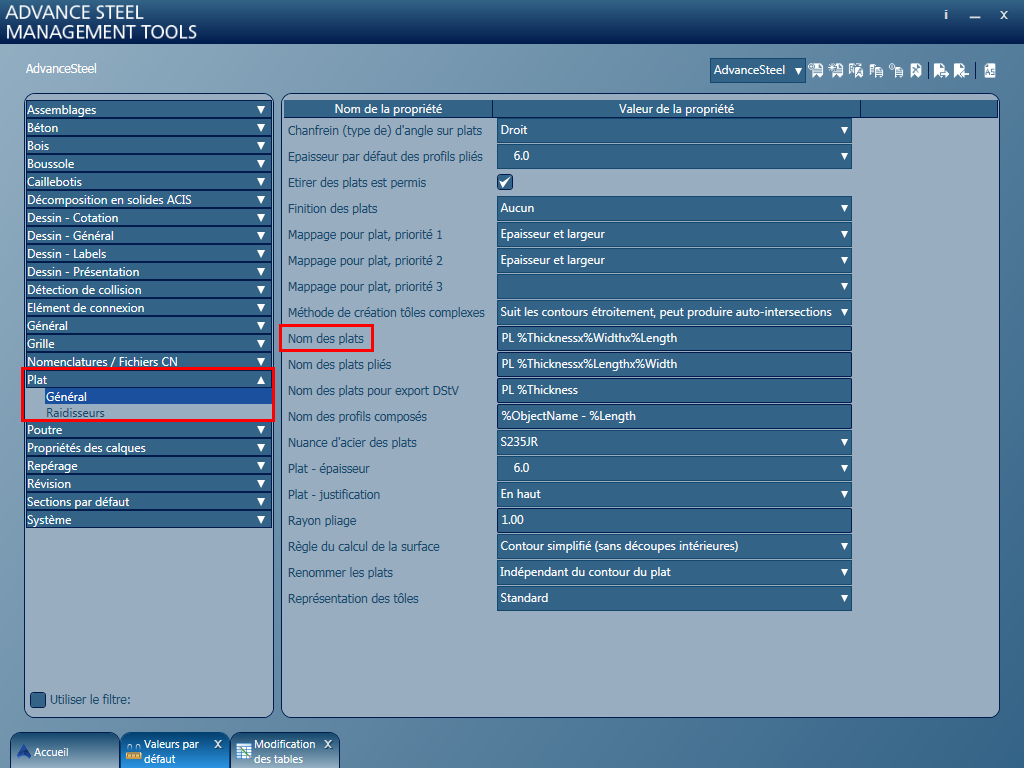
Task: Click the 'Nom des plats' value field
Action: coord(674,338)
